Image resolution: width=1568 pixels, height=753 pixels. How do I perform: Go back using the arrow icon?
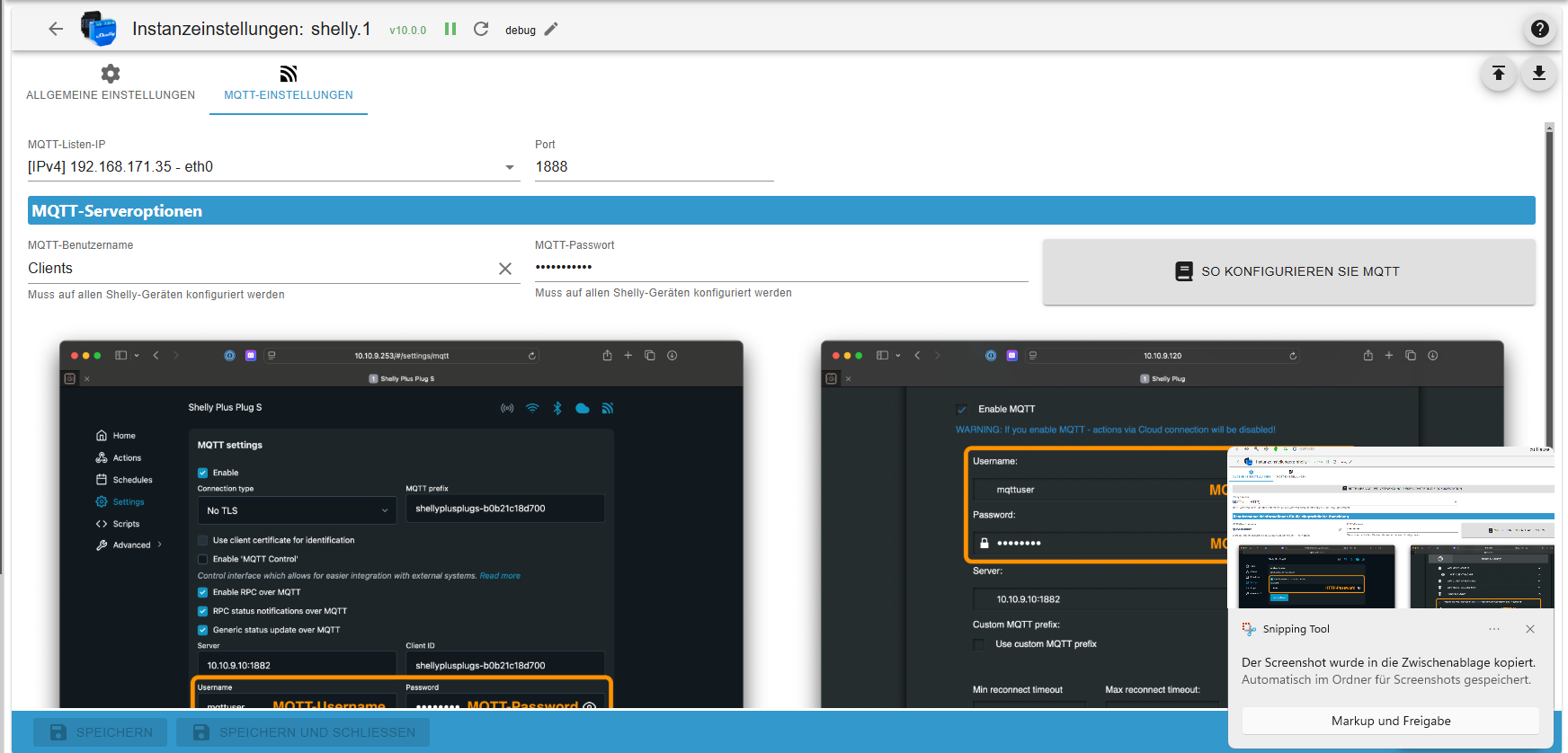coord(56,29)
